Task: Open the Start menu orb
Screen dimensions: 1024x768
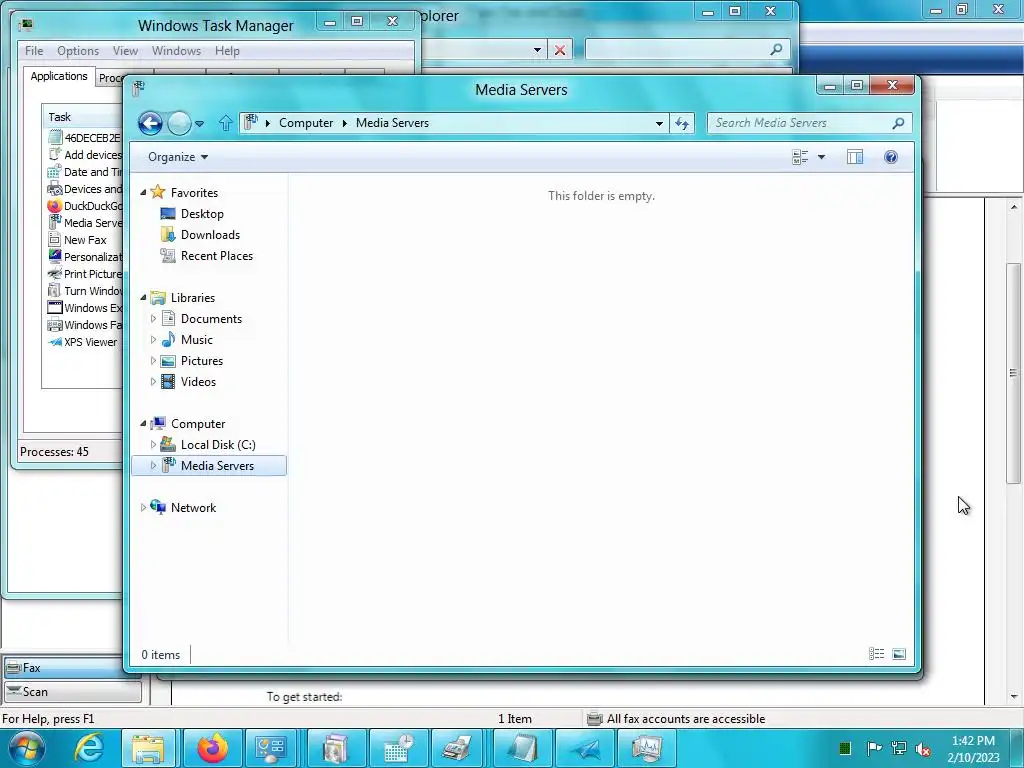Action: [26, 748]
